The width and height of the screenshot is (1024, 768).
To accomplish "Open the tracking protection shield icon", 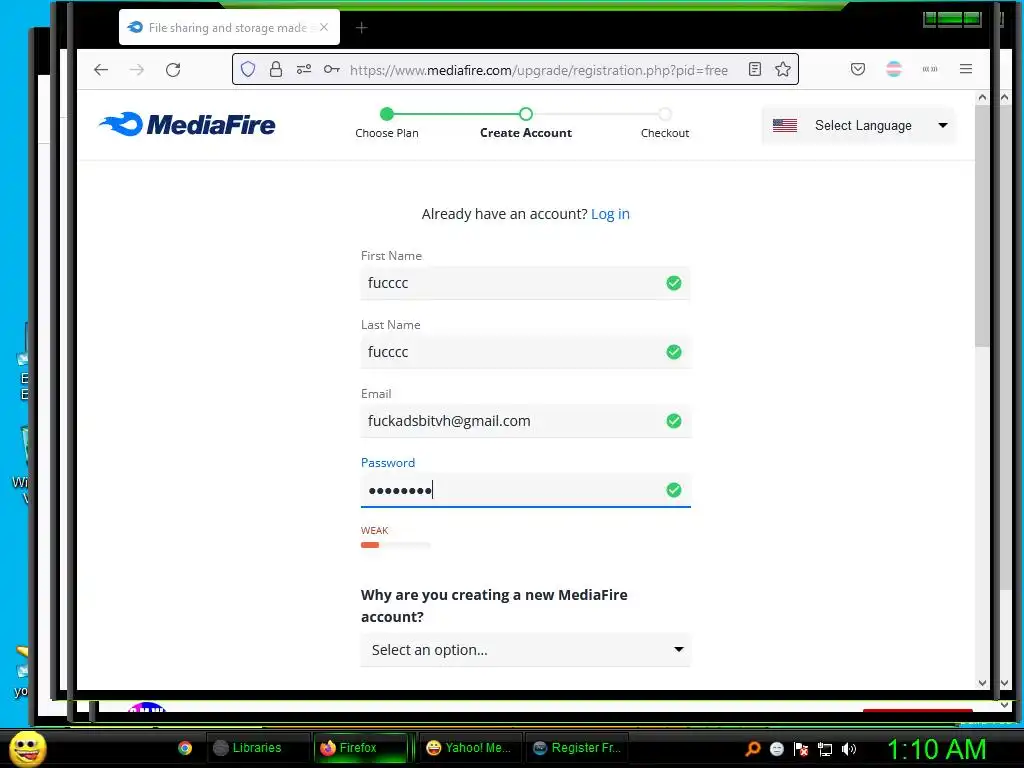I will pyautogui.click(x=248, y=69).
